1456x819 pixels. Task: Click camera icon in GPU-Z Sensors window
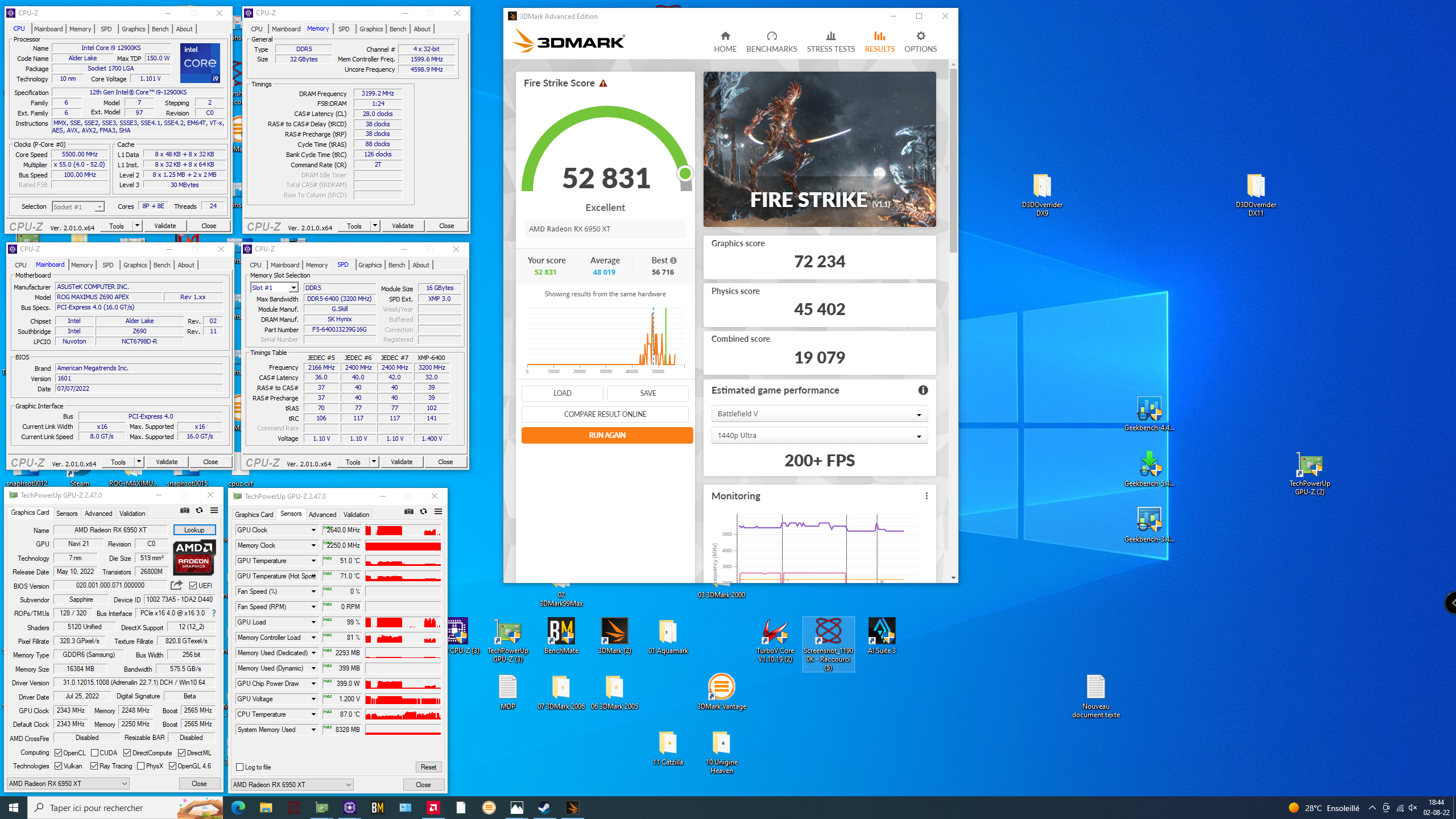point(409,511)
